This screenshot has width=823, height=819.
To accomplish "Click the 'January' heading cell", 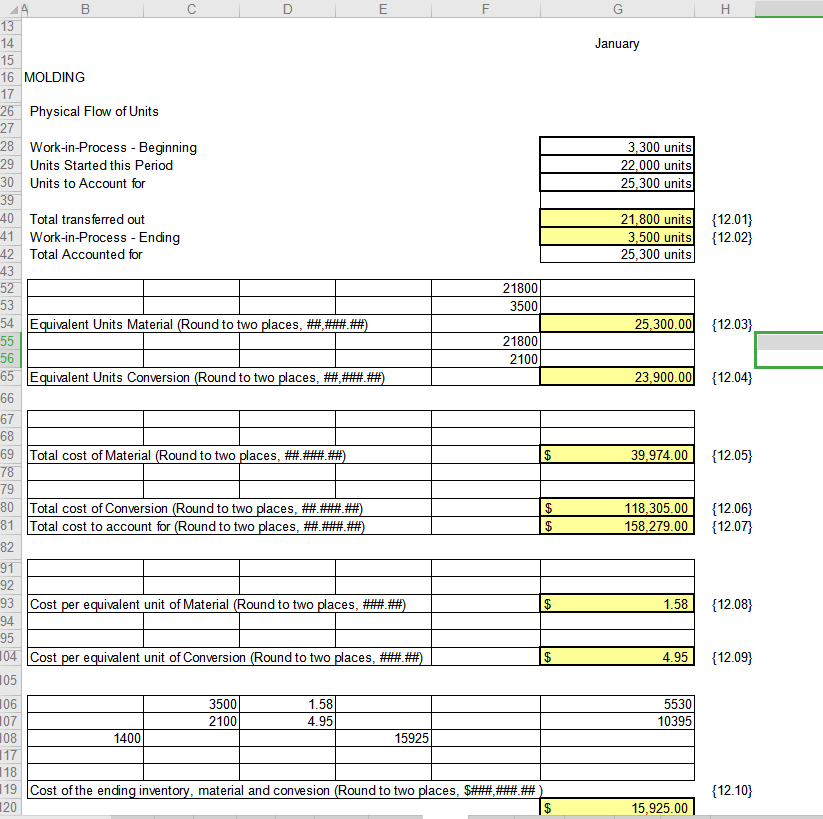I will [617, 44].
